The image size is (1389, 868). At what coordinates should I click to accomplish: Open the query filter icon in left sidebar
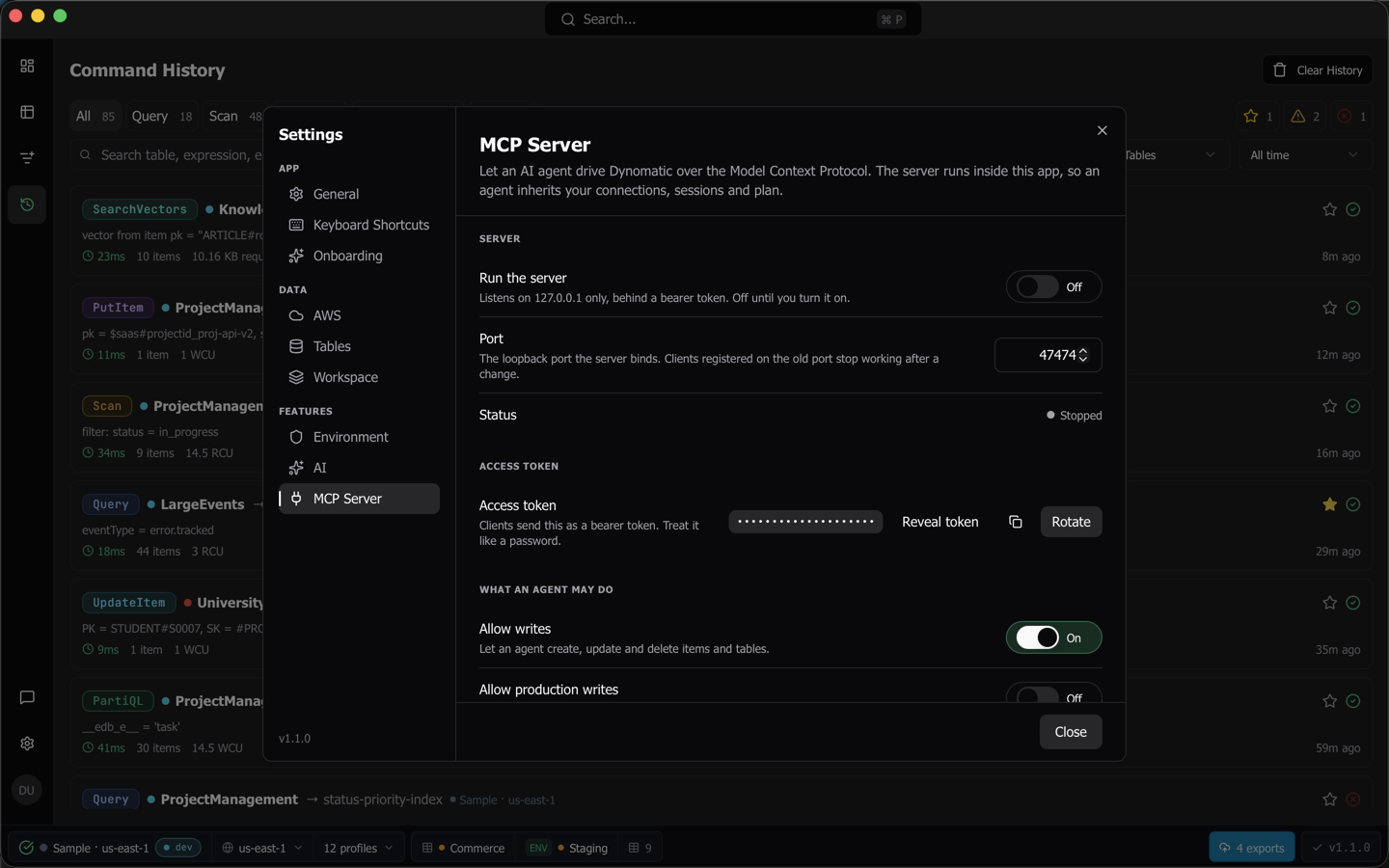click(27, 158)
